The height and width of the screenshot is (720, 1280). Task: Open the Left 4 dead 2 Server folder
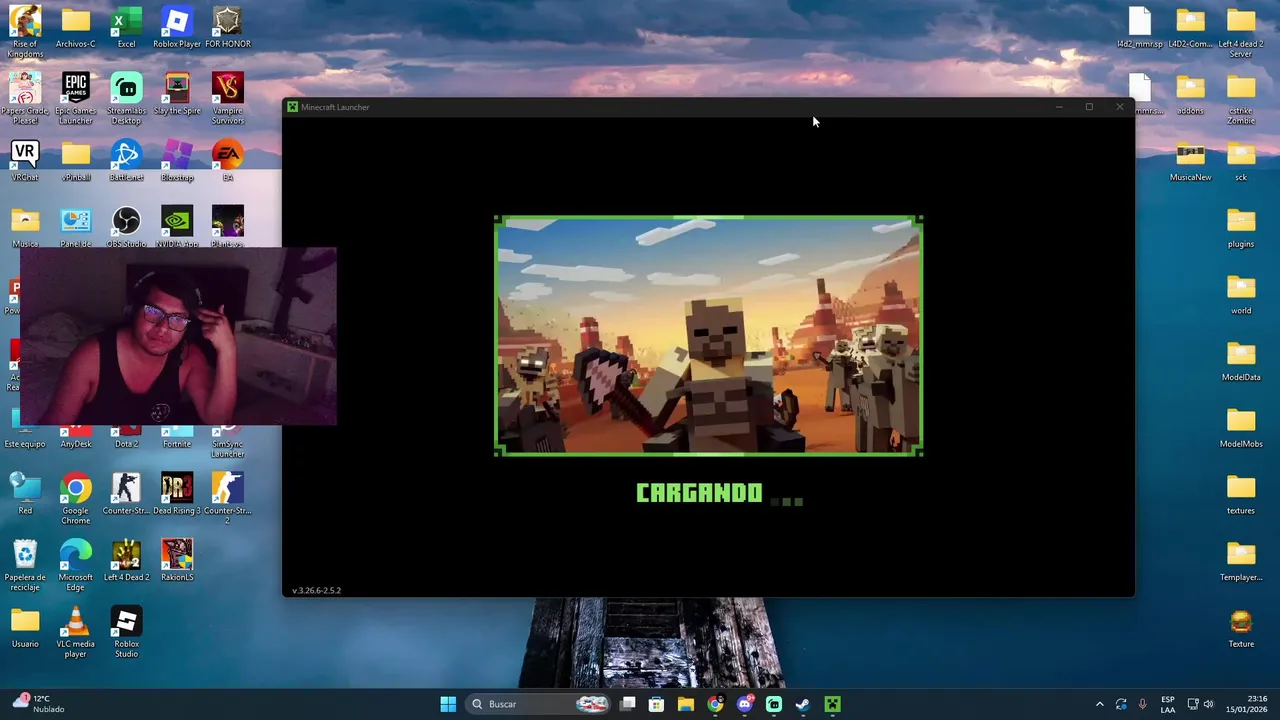(1241, 30)
